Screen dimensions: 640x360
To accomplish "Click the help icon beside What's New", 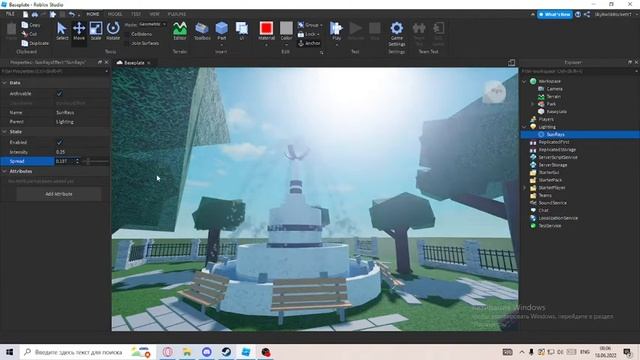I will click(x=578, y=14).
